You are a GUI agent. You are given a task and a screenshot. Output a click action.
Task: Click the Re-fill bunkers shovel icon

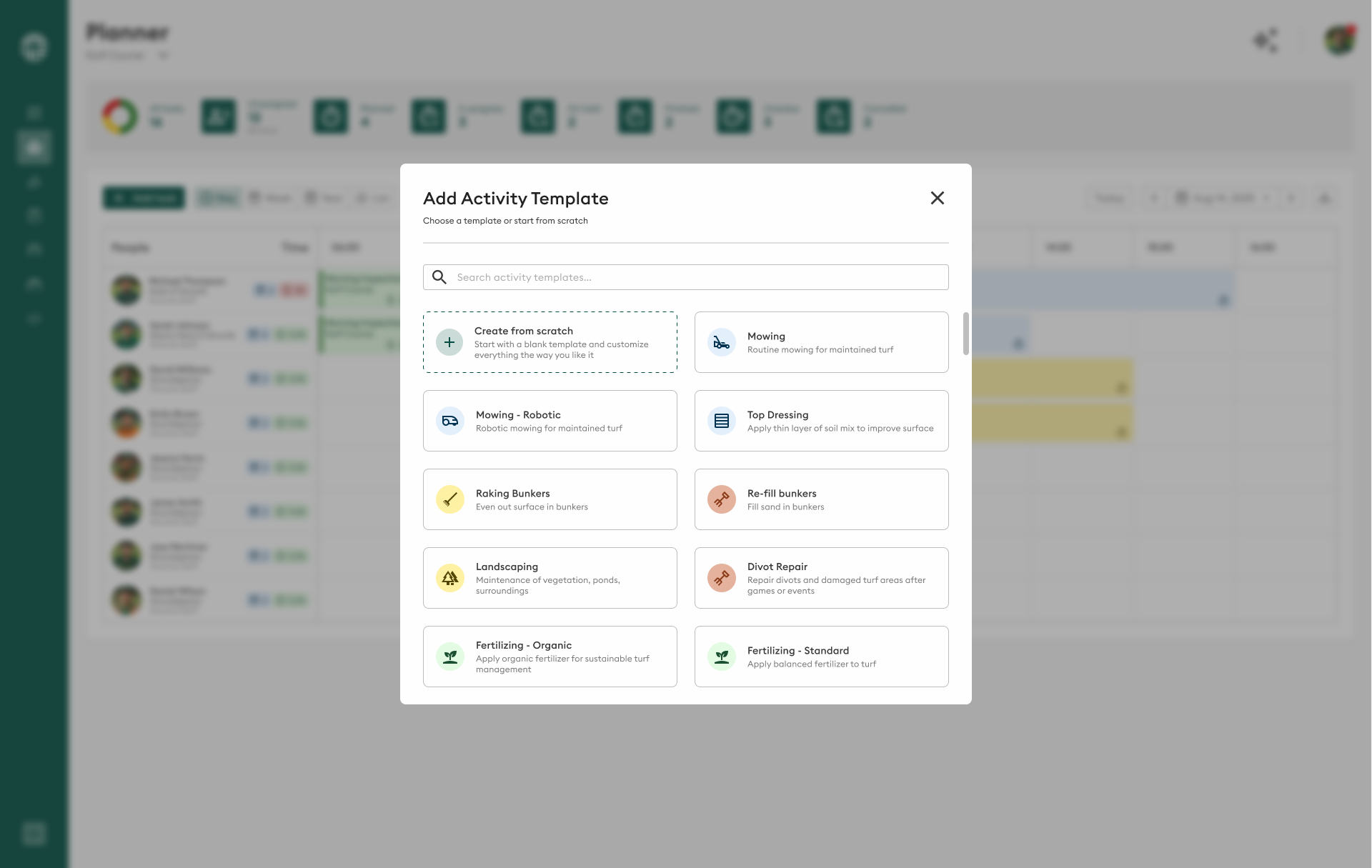(722, 499)
